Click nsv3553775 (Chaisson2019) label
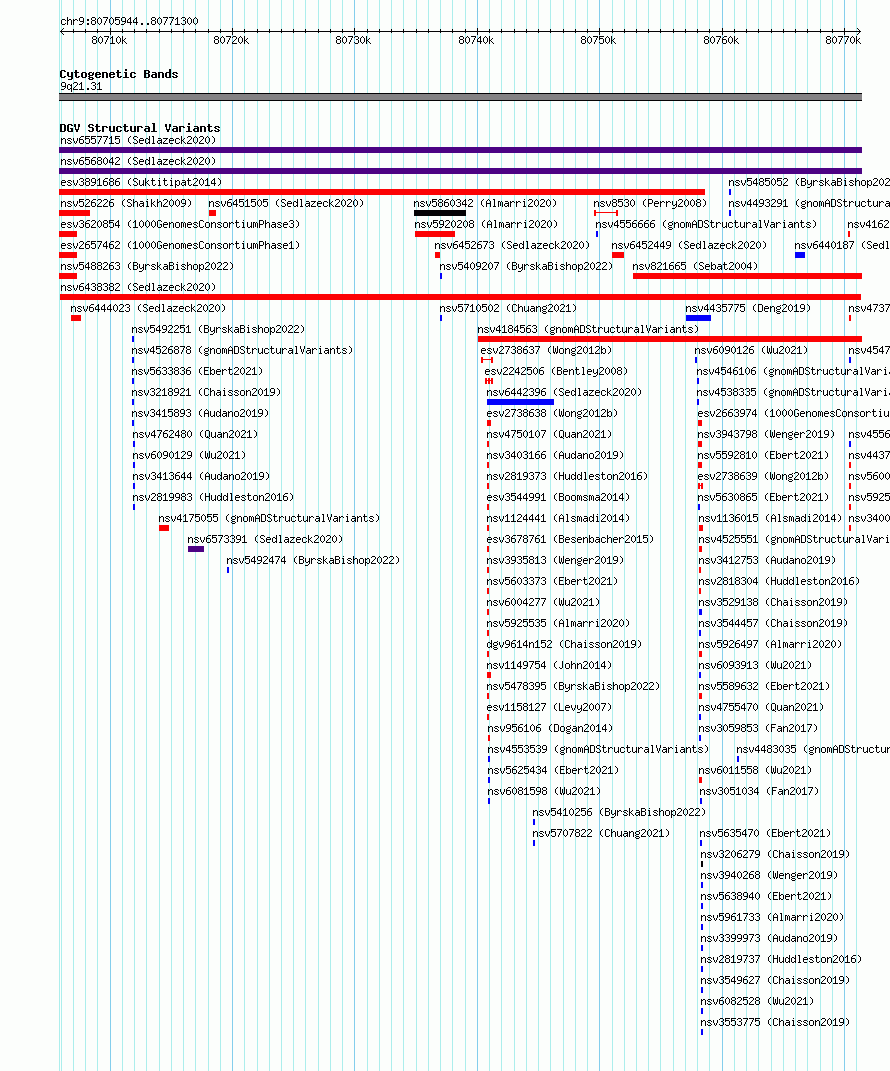Screen dimensions: 890x1071 (775, 1023)
